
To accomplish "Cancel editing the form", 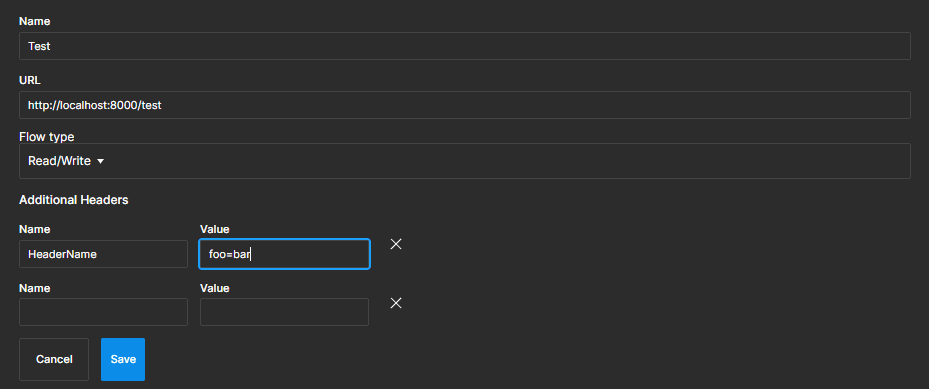I will 54,359.
